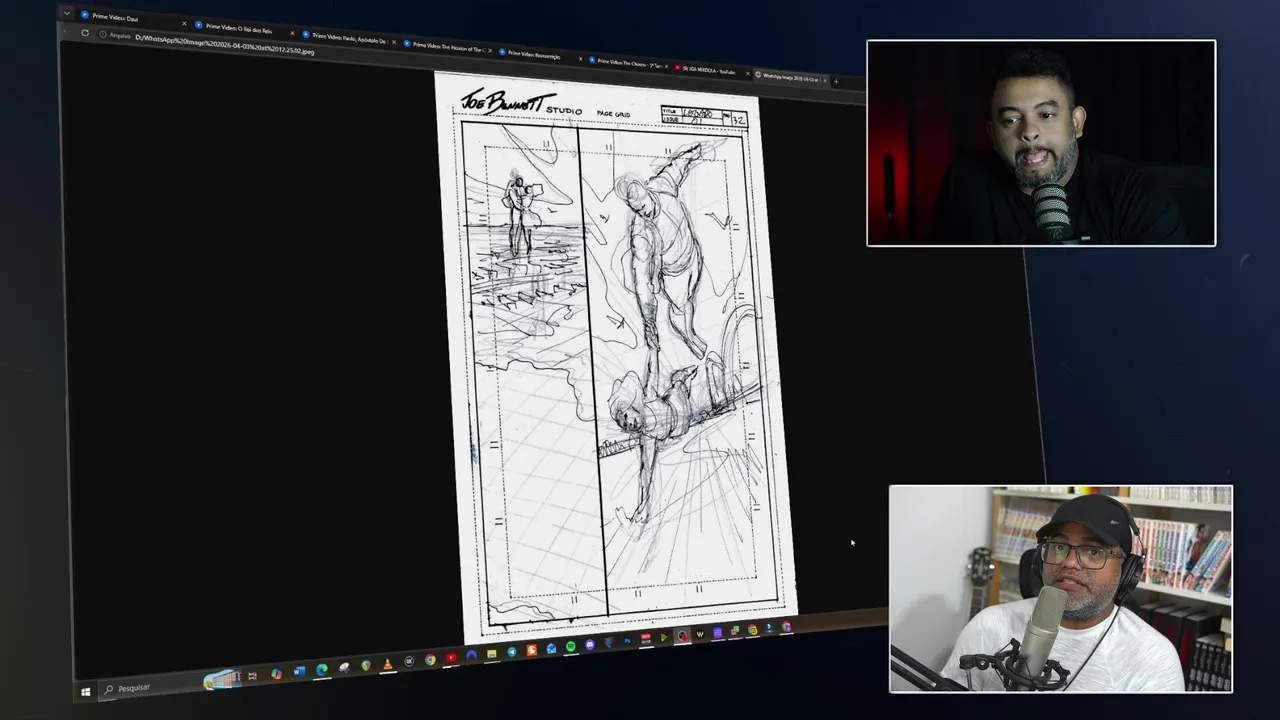Viewport: 1280px width, 720px height.
Task: Open the Windows Start menu
Action: 86,692
